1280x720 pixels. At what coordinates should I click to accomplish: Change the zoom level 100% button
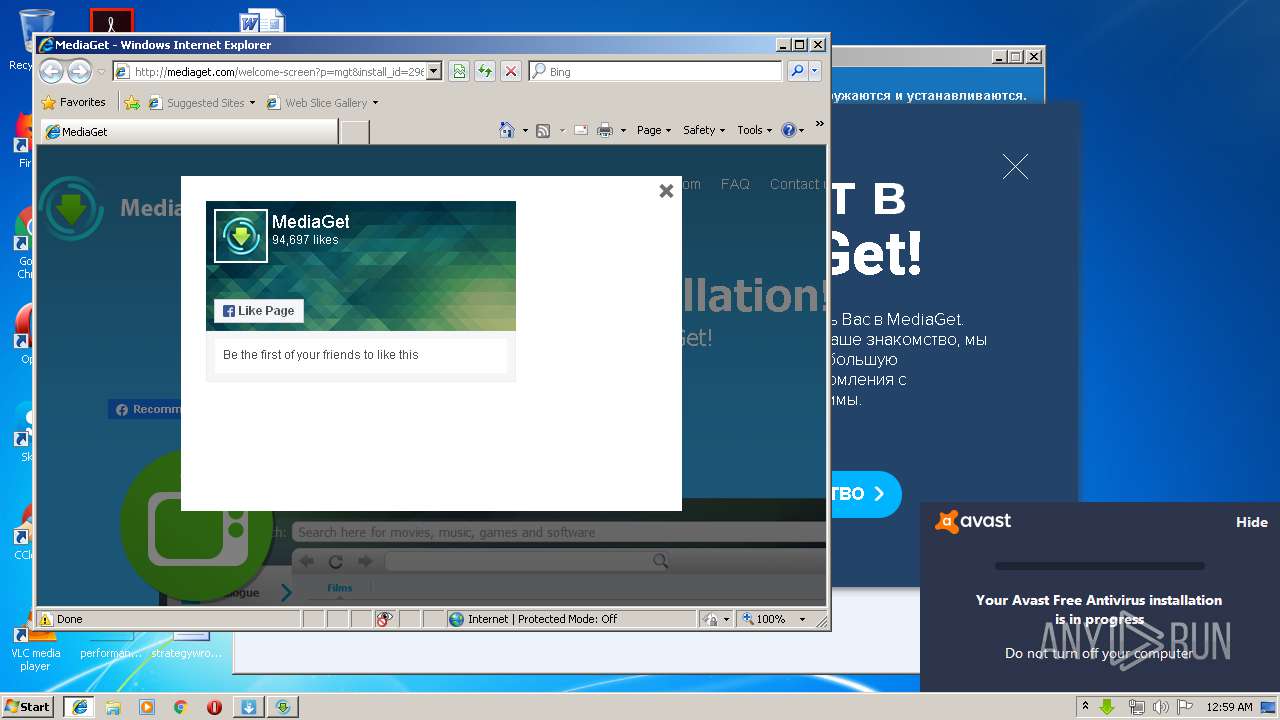pyautogui.click(x=773, y=619)
